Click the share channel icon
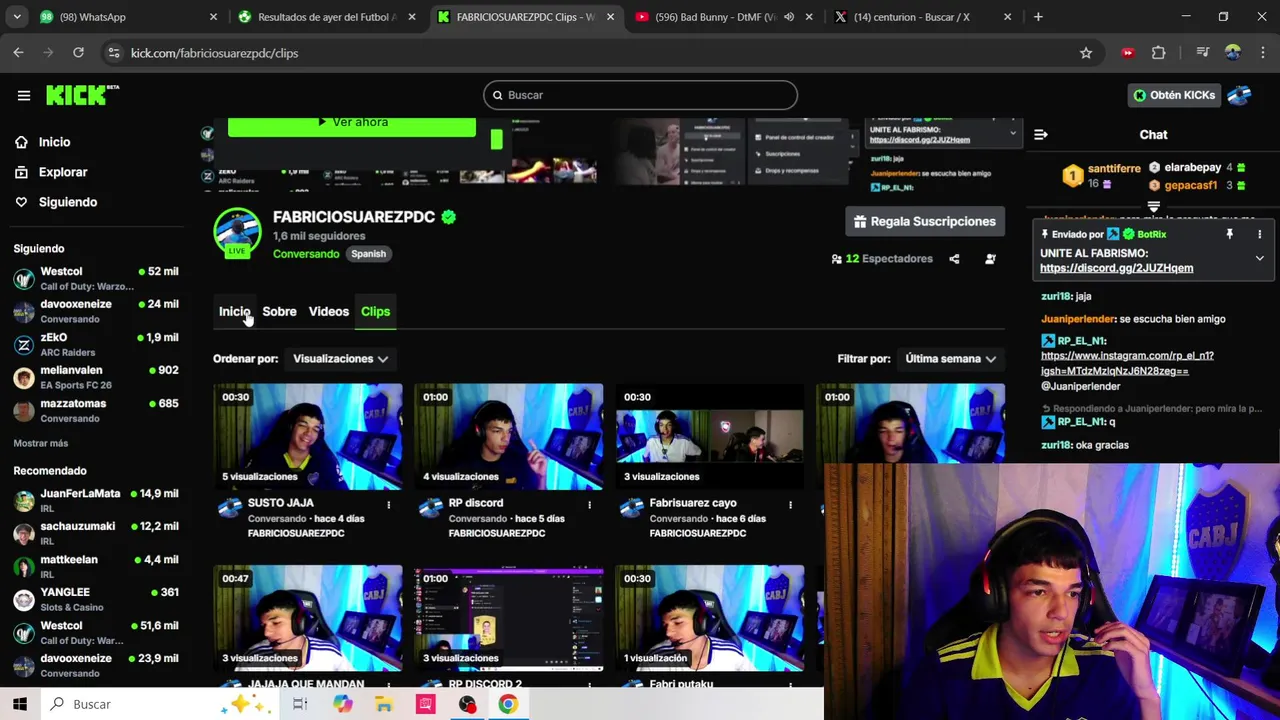 [x=954, y=259]
